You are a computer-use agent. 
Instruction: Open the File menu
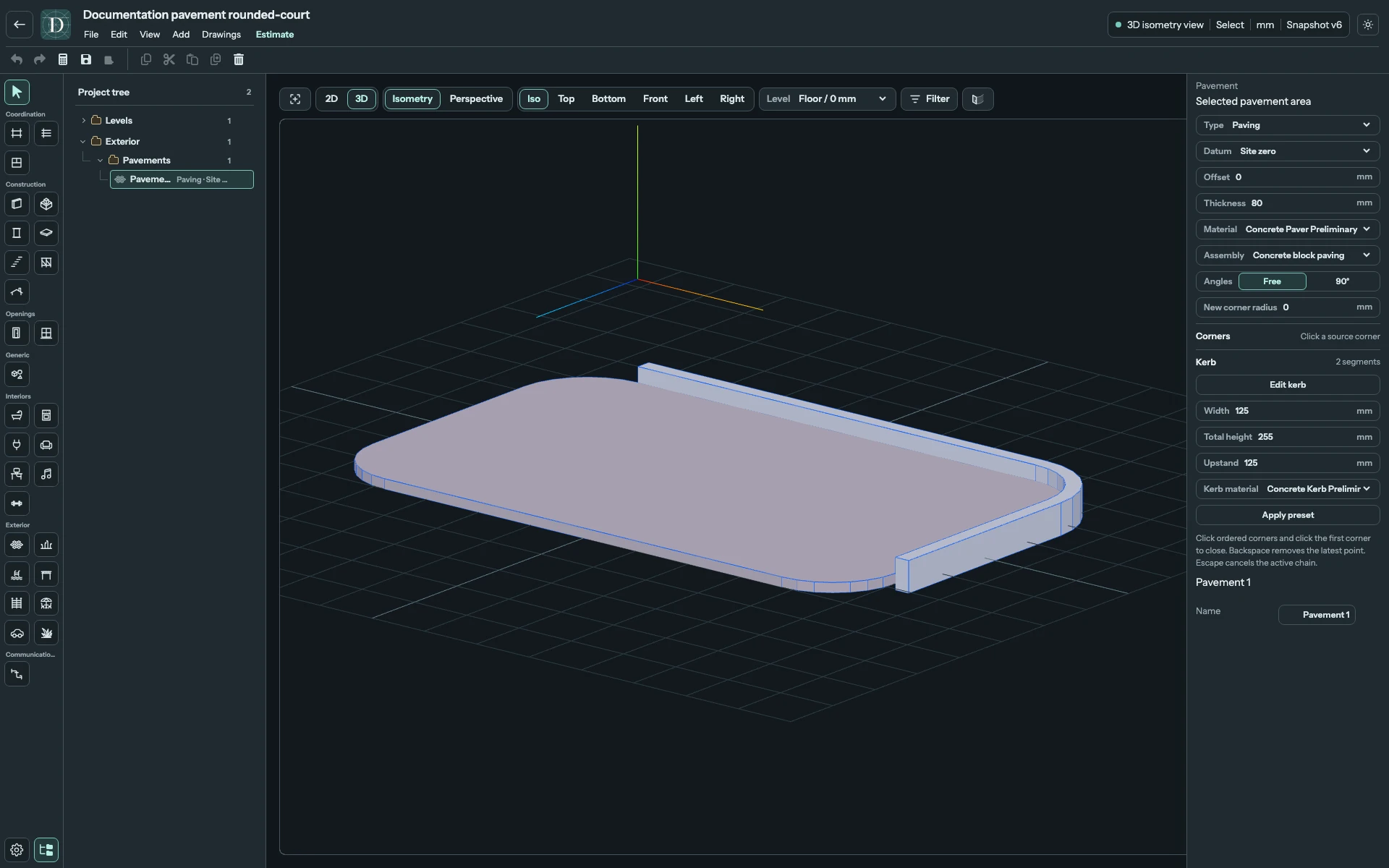[x=91, y=35]
